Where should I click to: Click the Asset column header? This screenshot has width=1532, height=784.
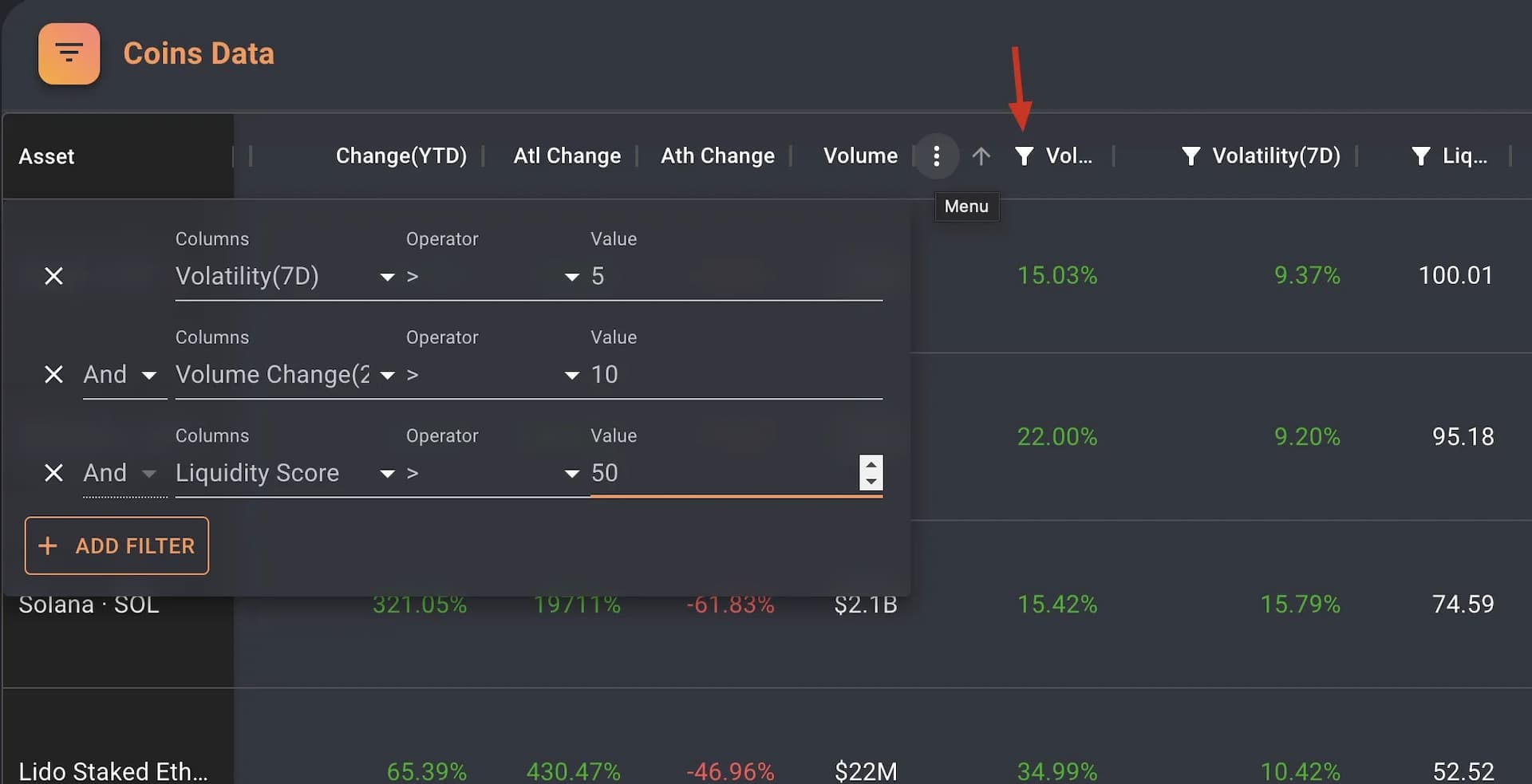tap(47, 156)
